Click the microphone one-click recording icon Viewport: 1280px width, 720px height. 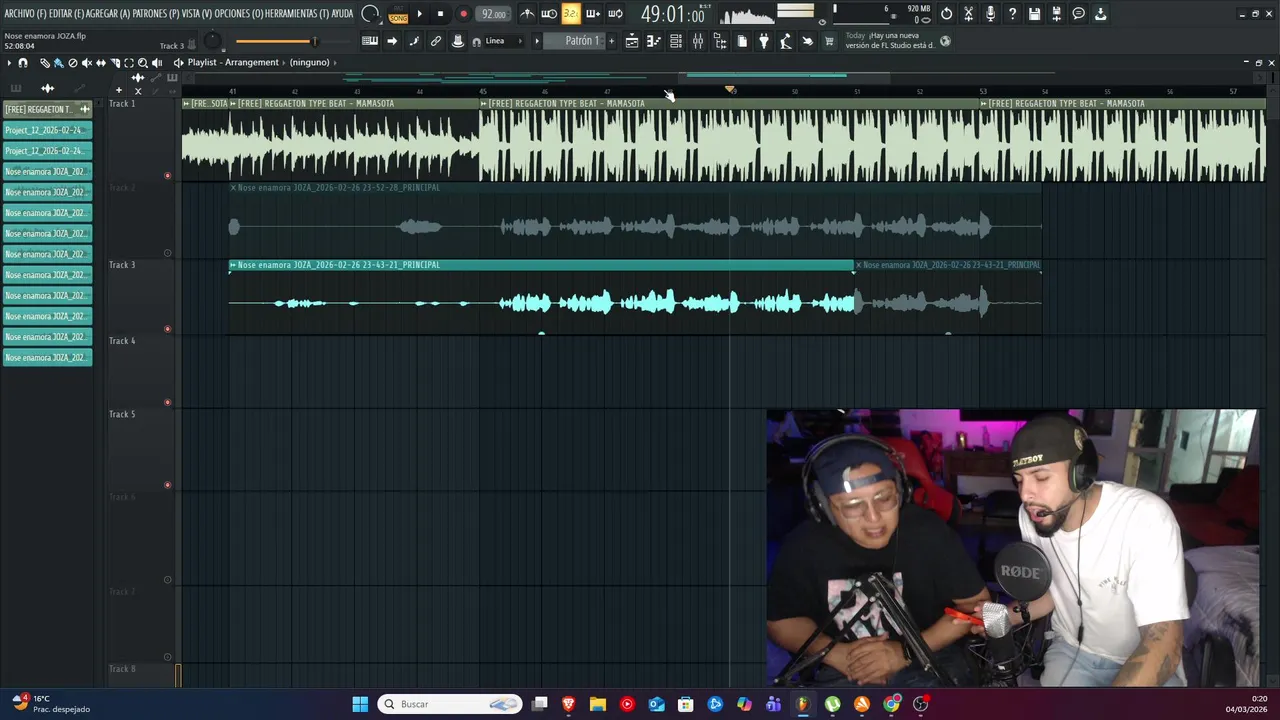[x=990, y=14]
